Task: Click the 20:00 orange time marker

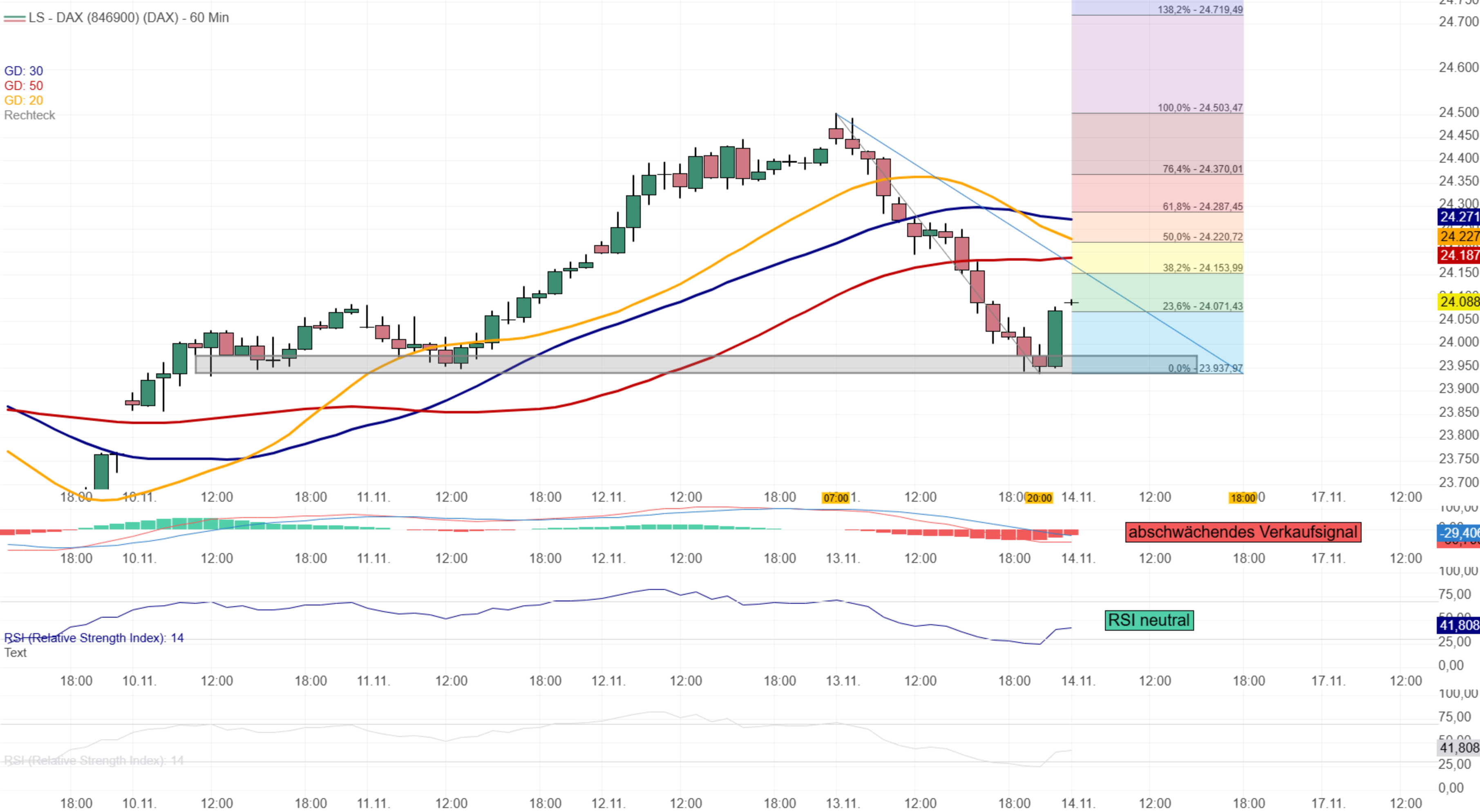Action: (1039, 498)
